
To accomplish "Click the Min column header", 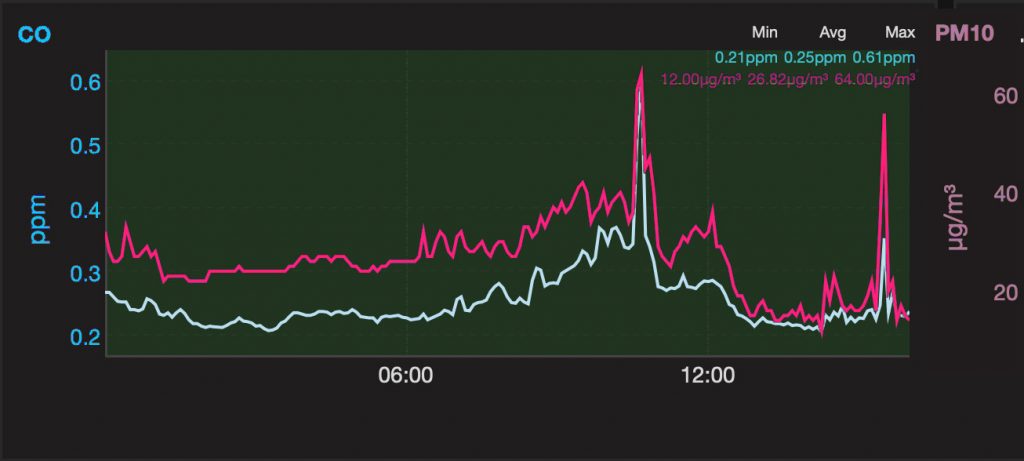I will point(765,32).
